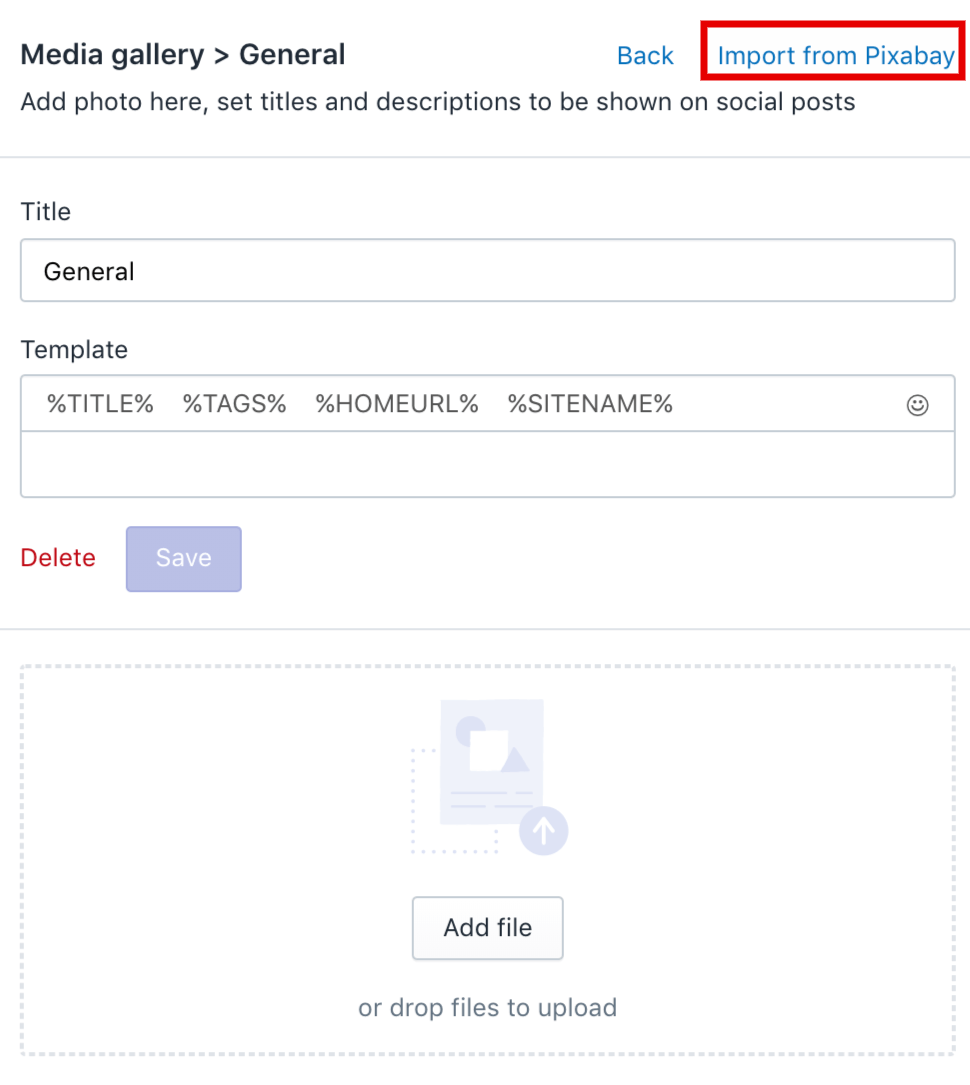Open the emoji picker in Template field
The width and height of the screenshot is (970, 1085).
pyautogui.click(x=917, y=405)
